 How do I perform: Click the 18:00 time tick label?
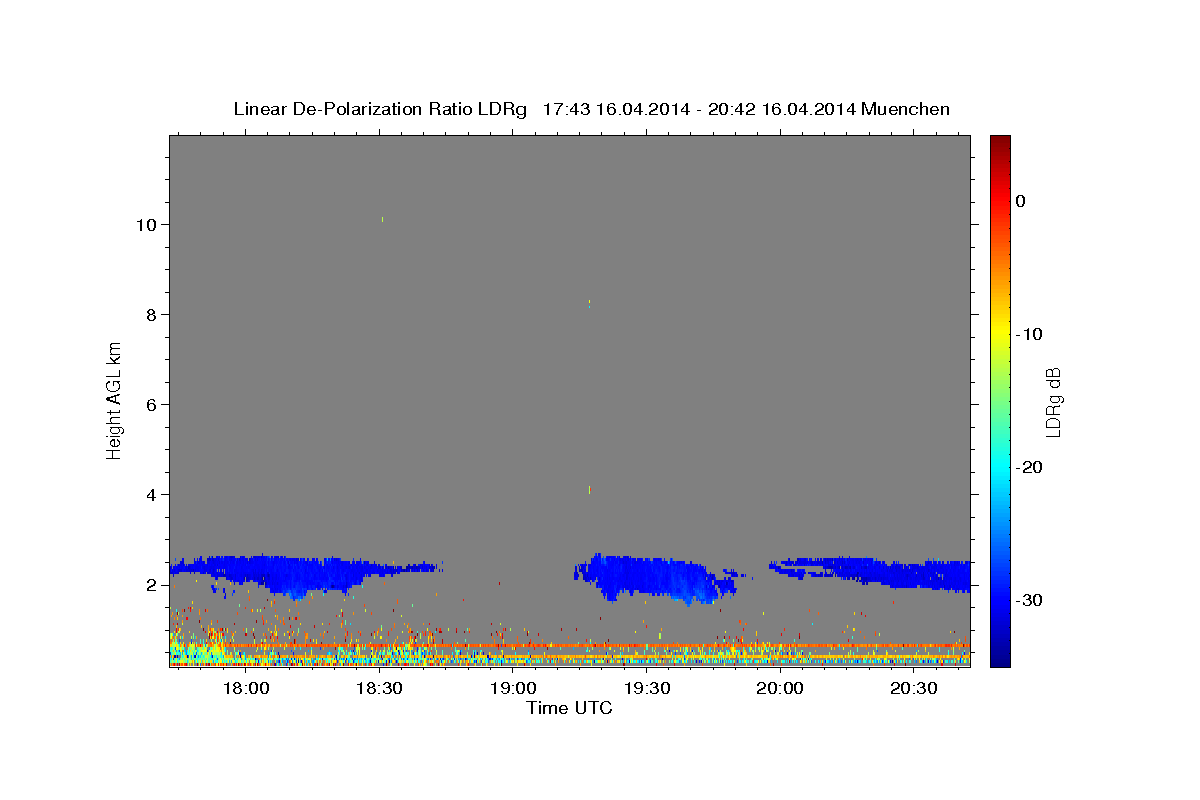click(x=245, y=688)
